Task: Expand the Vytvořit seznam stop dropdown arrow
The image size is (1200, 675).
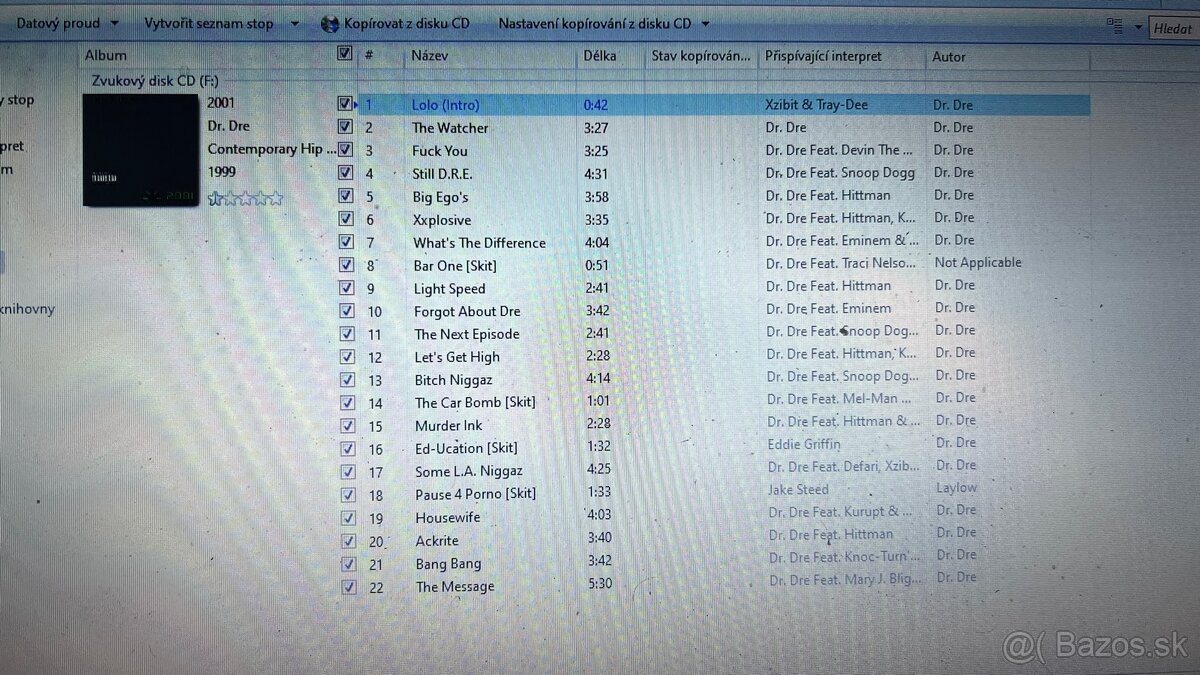Action: pos(294,23)
